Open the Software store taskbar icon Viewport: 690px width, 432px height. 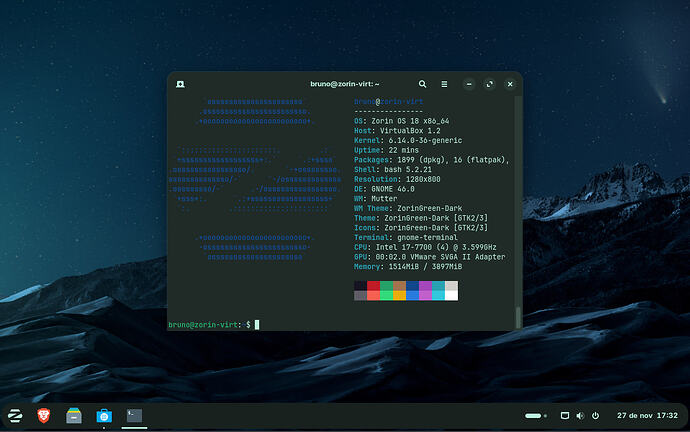point(103,415)
